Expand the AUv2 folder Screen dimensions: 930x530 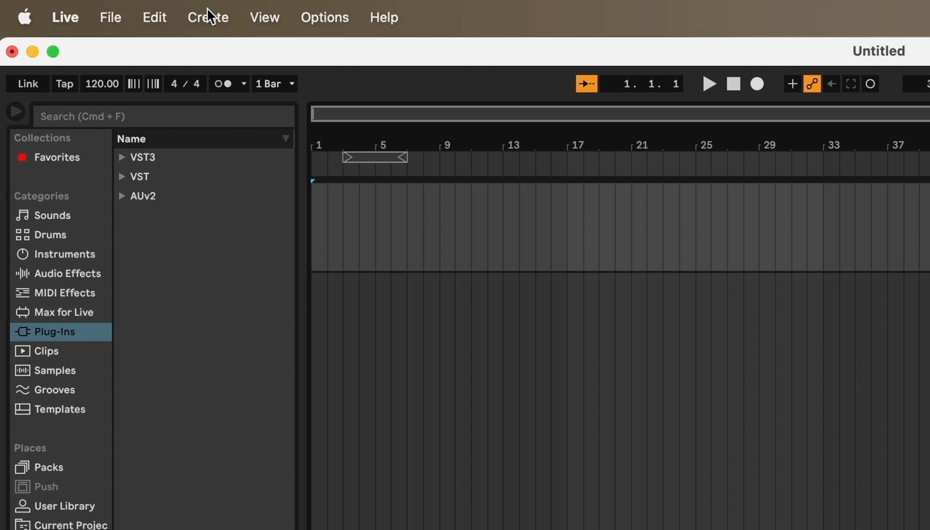(x=122, y=196)
